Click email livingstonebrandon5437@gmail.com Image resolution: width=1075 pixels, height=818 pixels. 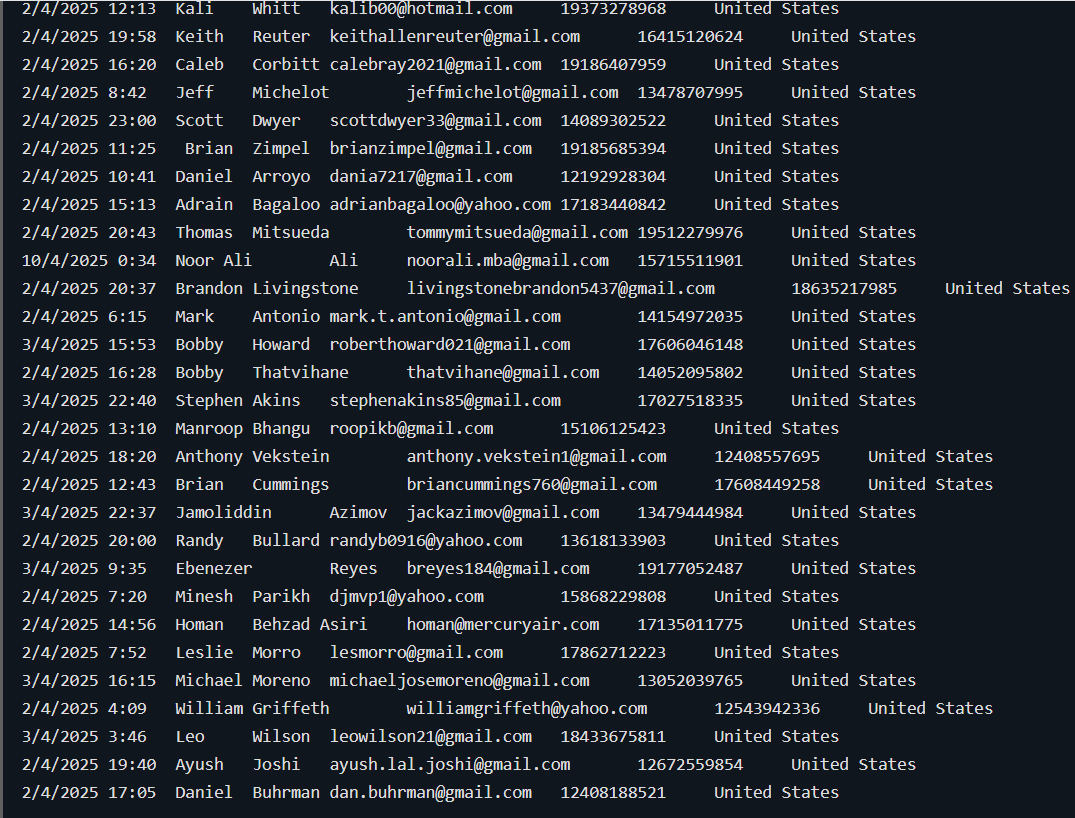561,289
